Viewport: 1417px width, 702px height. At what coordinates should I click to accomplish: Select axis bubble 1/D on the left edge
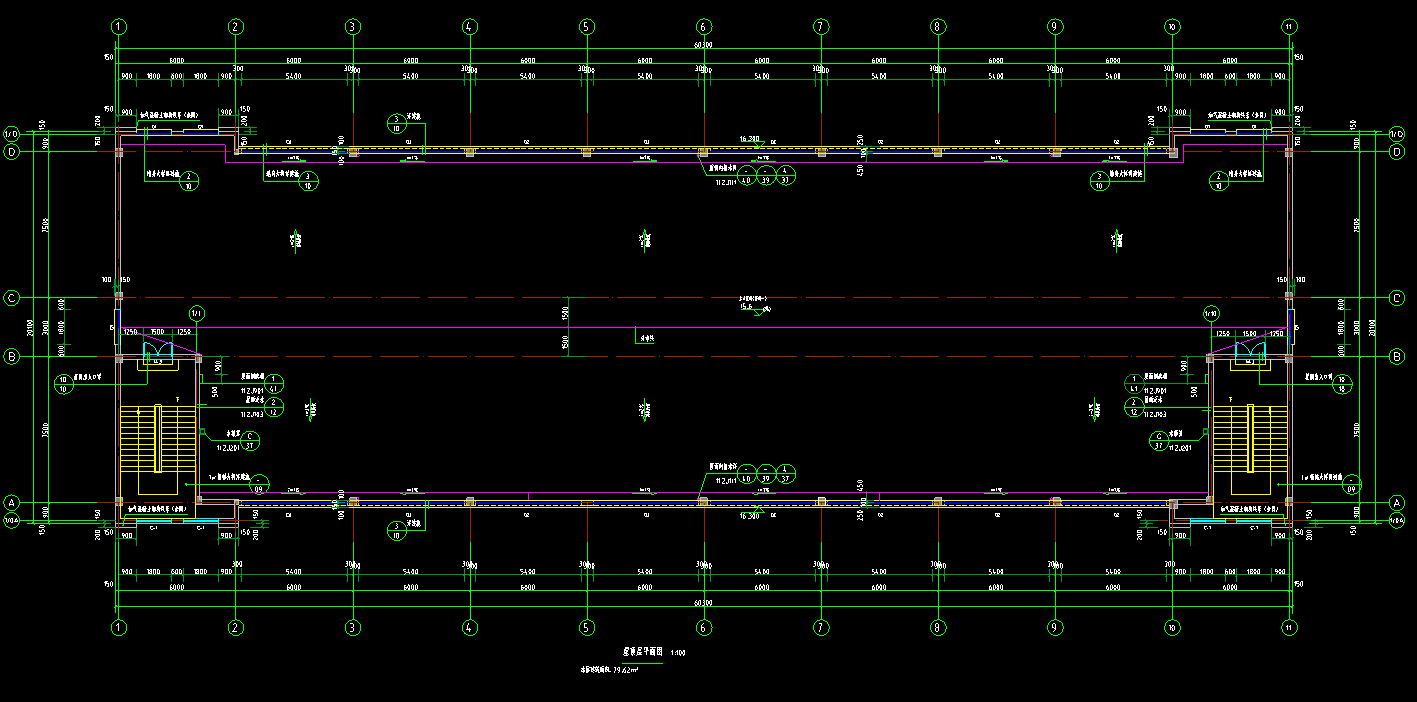click(12, 133)
